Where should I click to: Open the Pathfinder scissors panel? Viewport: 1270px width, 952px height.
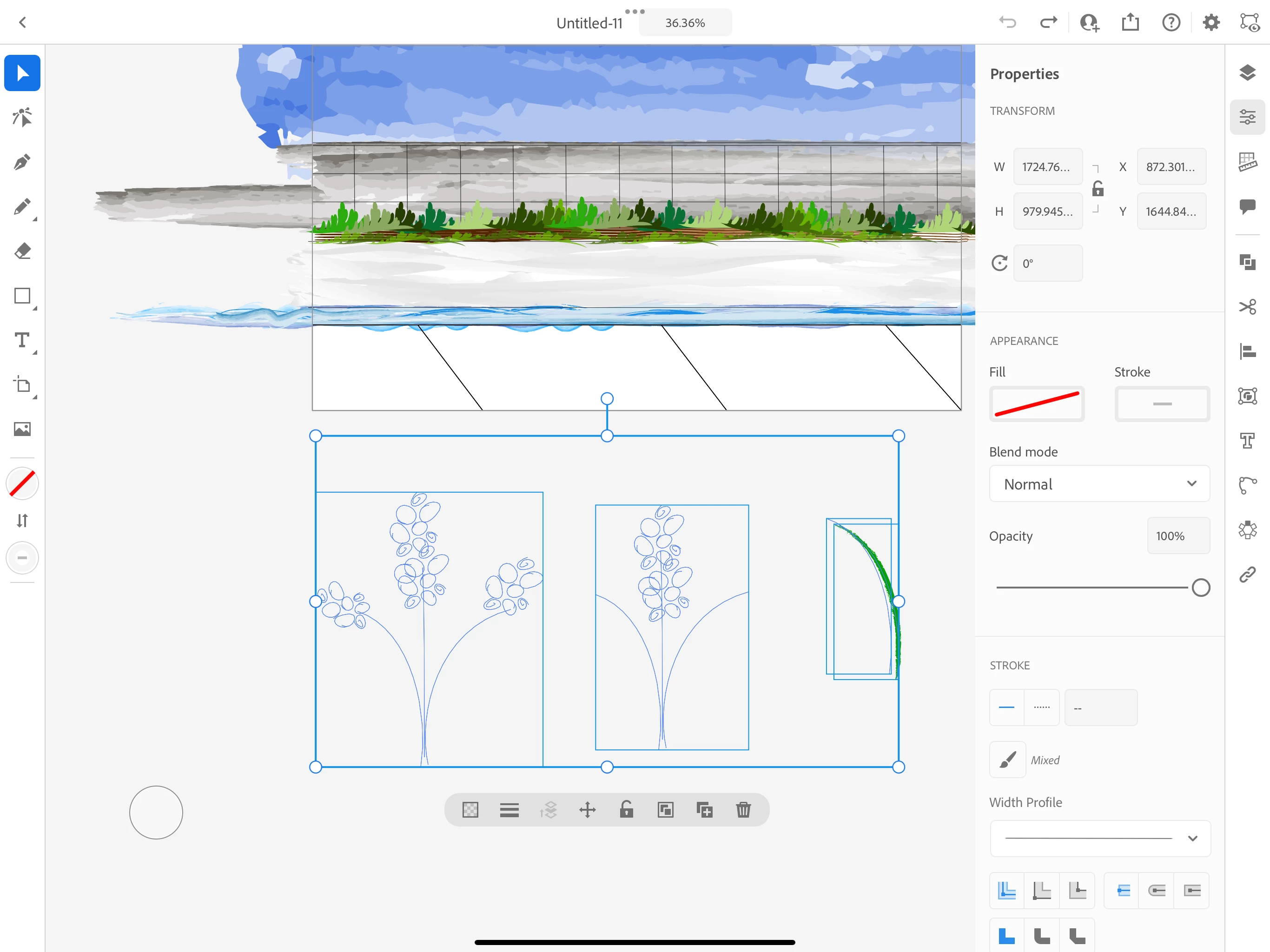(x=1247, y=307)
